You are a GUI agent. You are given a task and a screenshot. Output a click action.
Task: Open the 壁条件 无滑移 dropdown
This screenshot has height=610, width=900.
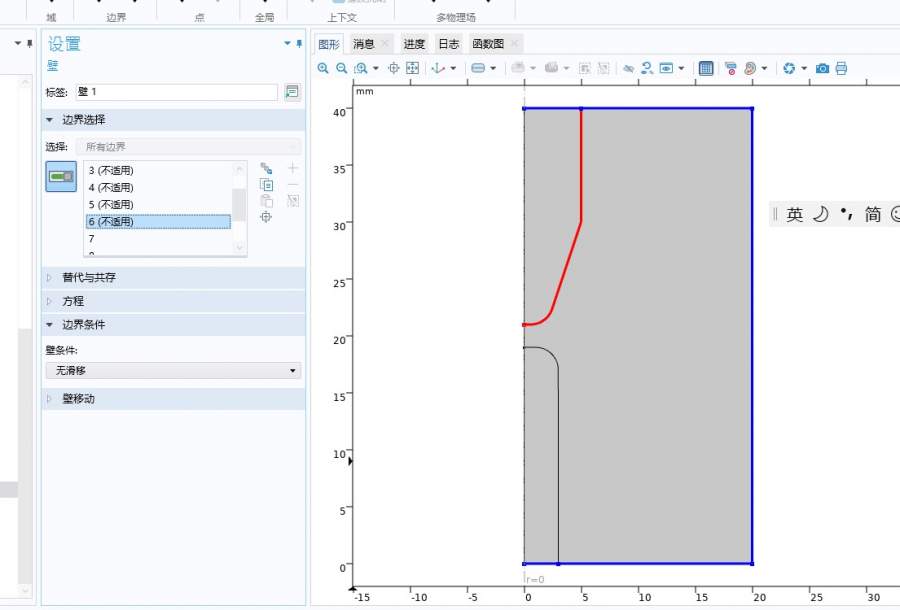tap(173, 370)
